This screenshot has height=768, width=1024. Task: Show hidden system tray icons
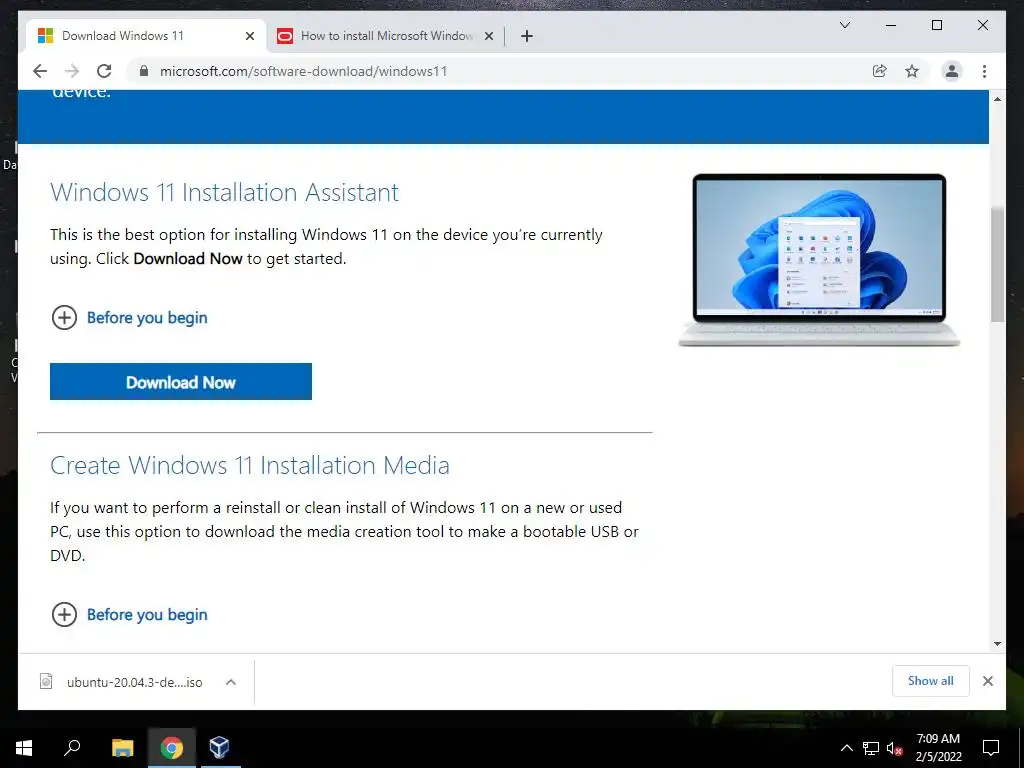(846, 748)
